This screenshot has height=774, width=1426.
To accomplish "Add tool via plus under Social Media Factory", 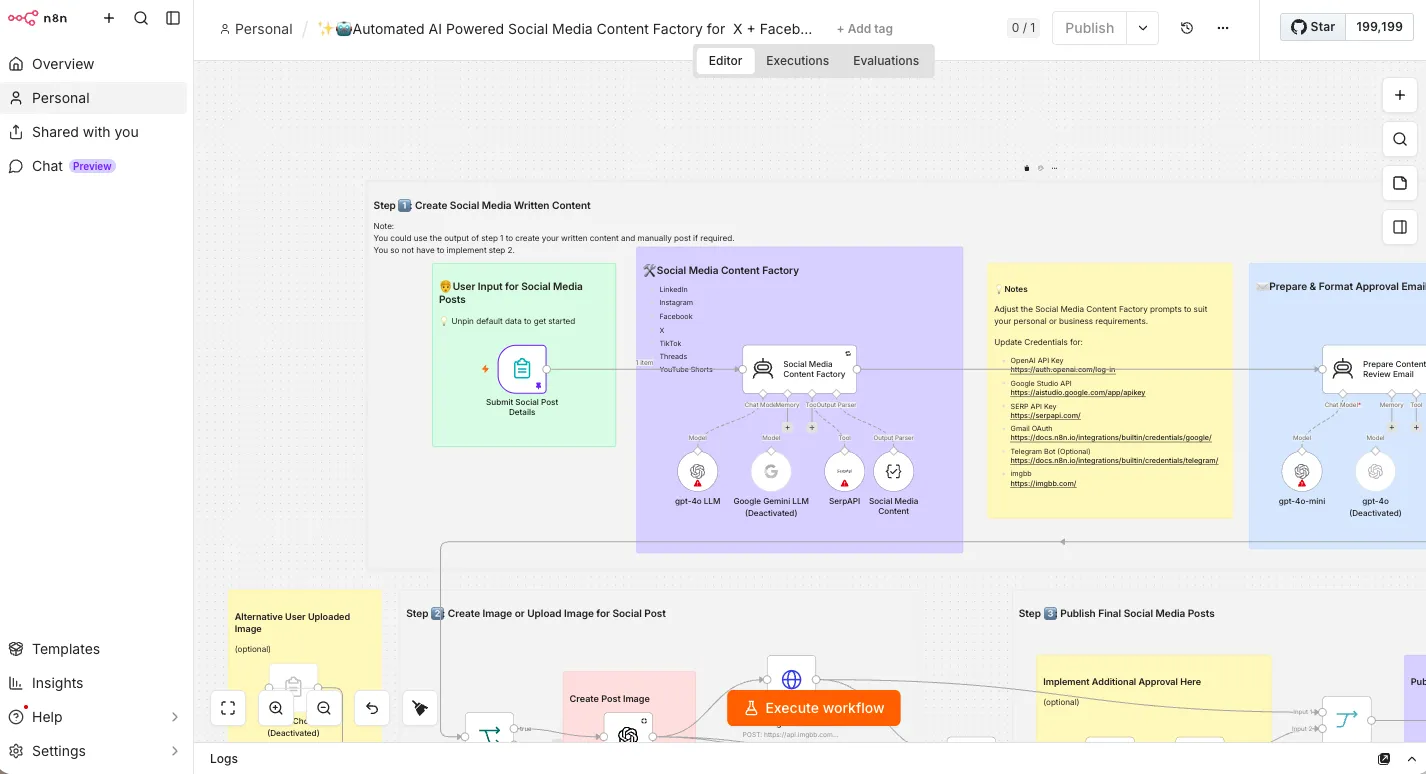I will (812, 427).
